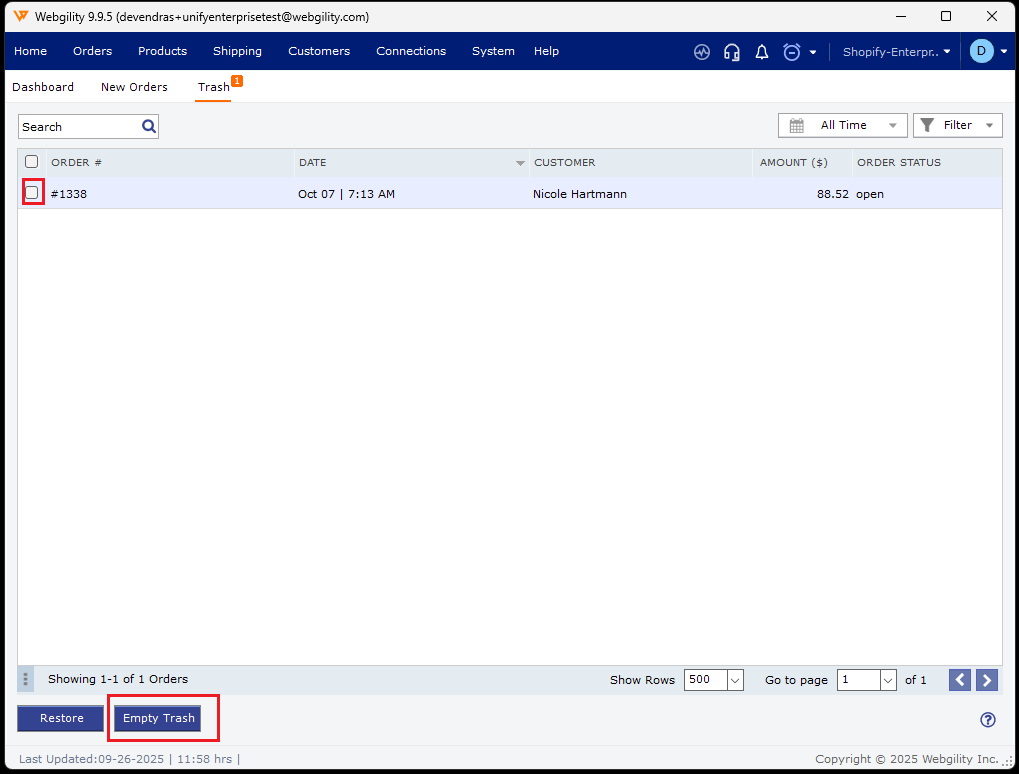Click the search magnifier icon
Screen dimensions: 1019x774
pos(149,126)
